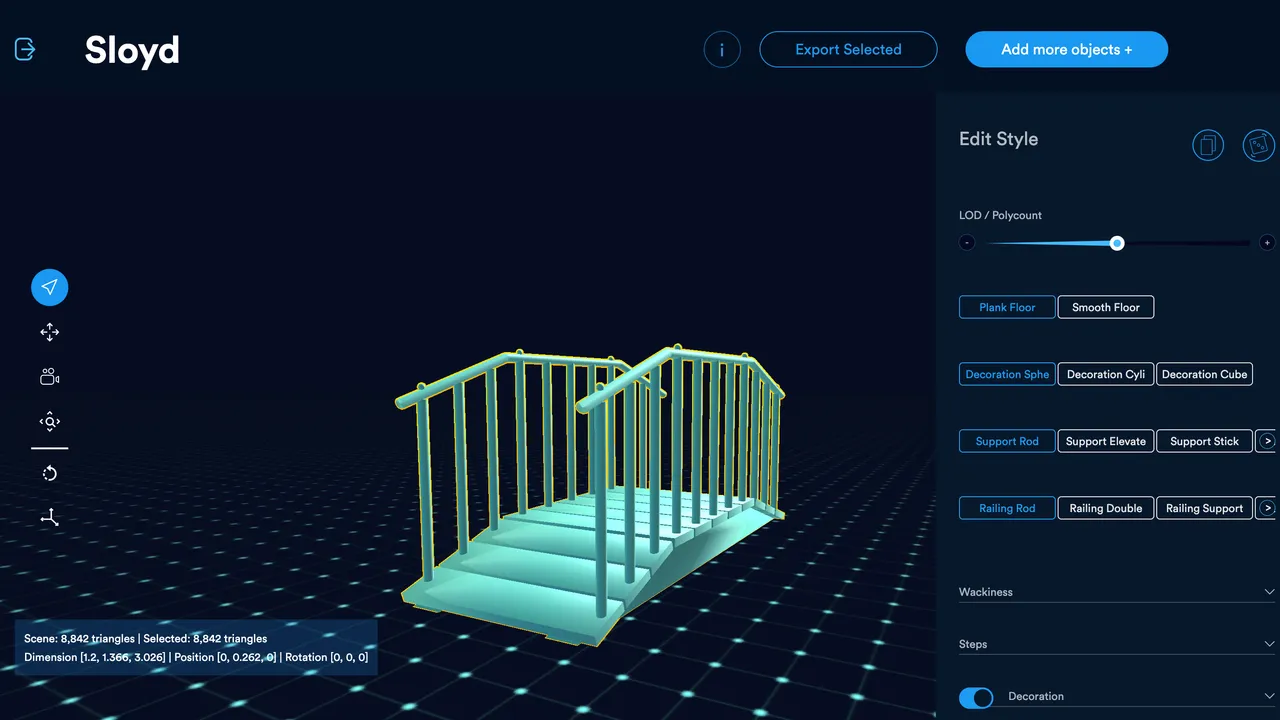Screen dimensions: 1280x720
Task: Choose the Decoration Cube option
Action: coord(1204,374)
